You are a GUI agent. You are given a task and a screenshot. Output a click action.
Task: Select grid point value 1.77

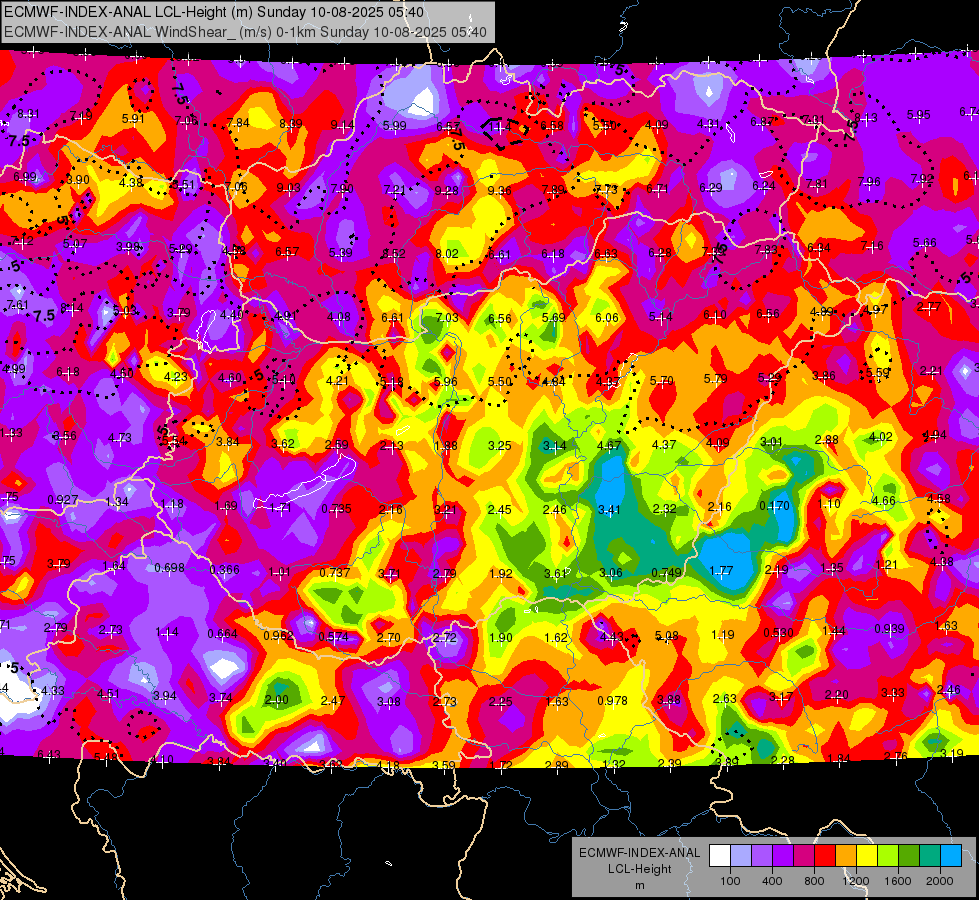point(721,570)
